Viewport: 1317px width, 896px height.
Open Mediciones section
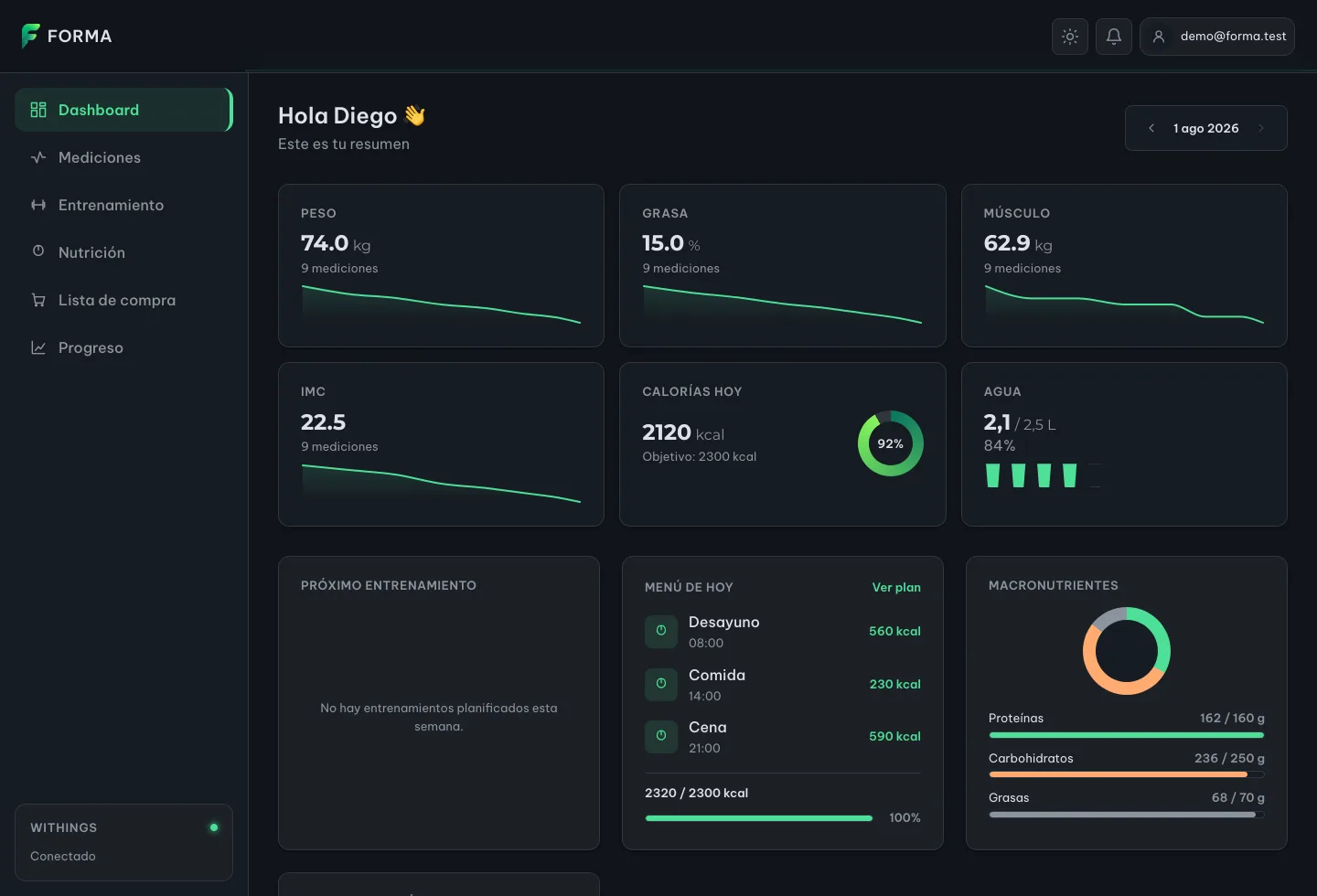123,157
